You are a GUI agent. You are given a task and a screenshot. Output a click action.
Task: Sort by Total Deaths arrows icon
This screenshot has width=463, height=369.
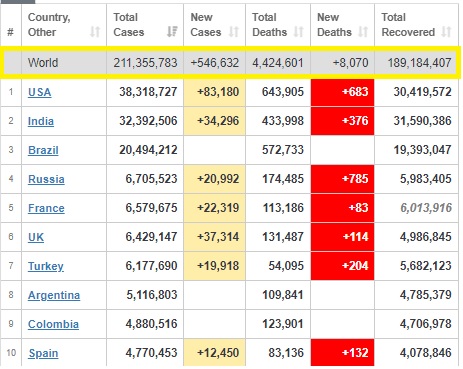tap(299, 32)
